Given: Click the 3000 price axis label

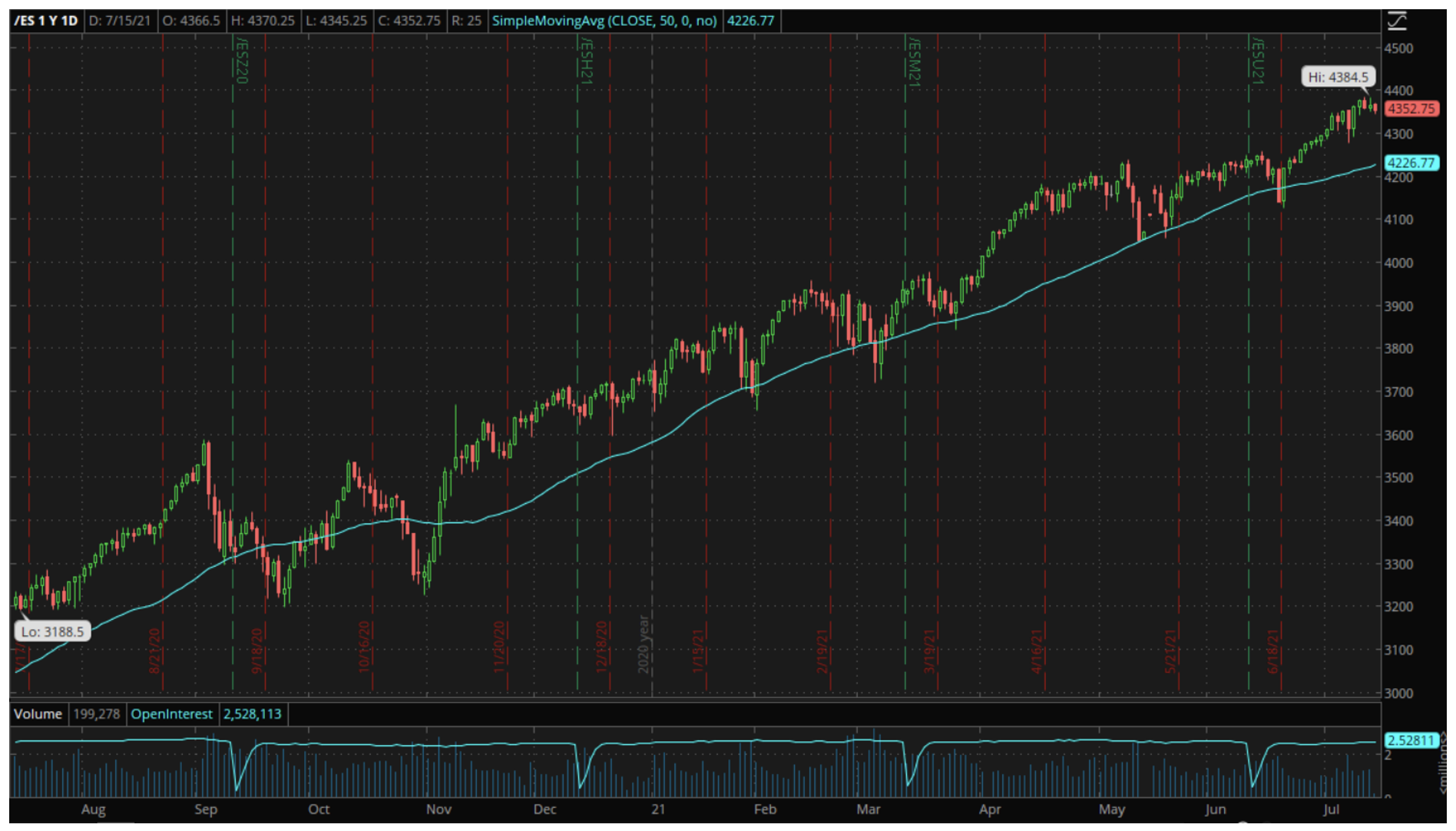Looking at the screenshot, I should 1398,693.
